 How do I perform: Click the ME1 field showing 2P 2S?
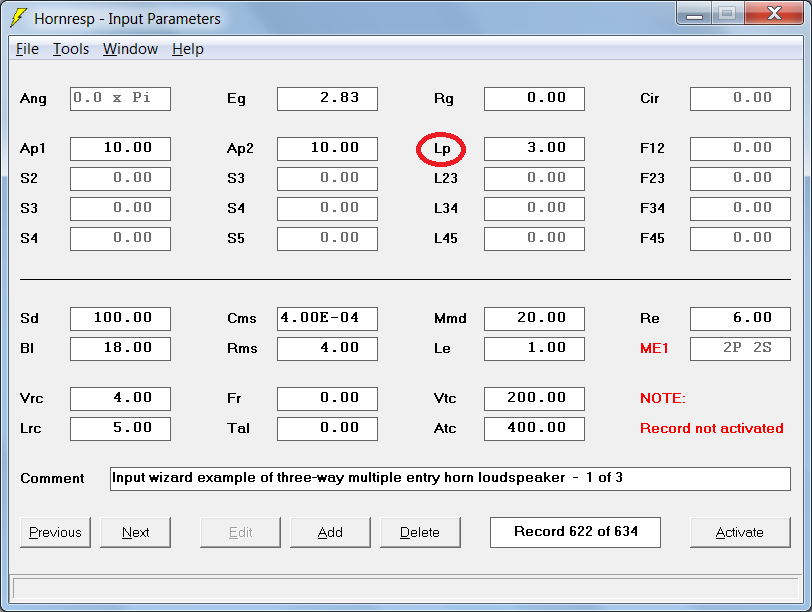[741, 348]
